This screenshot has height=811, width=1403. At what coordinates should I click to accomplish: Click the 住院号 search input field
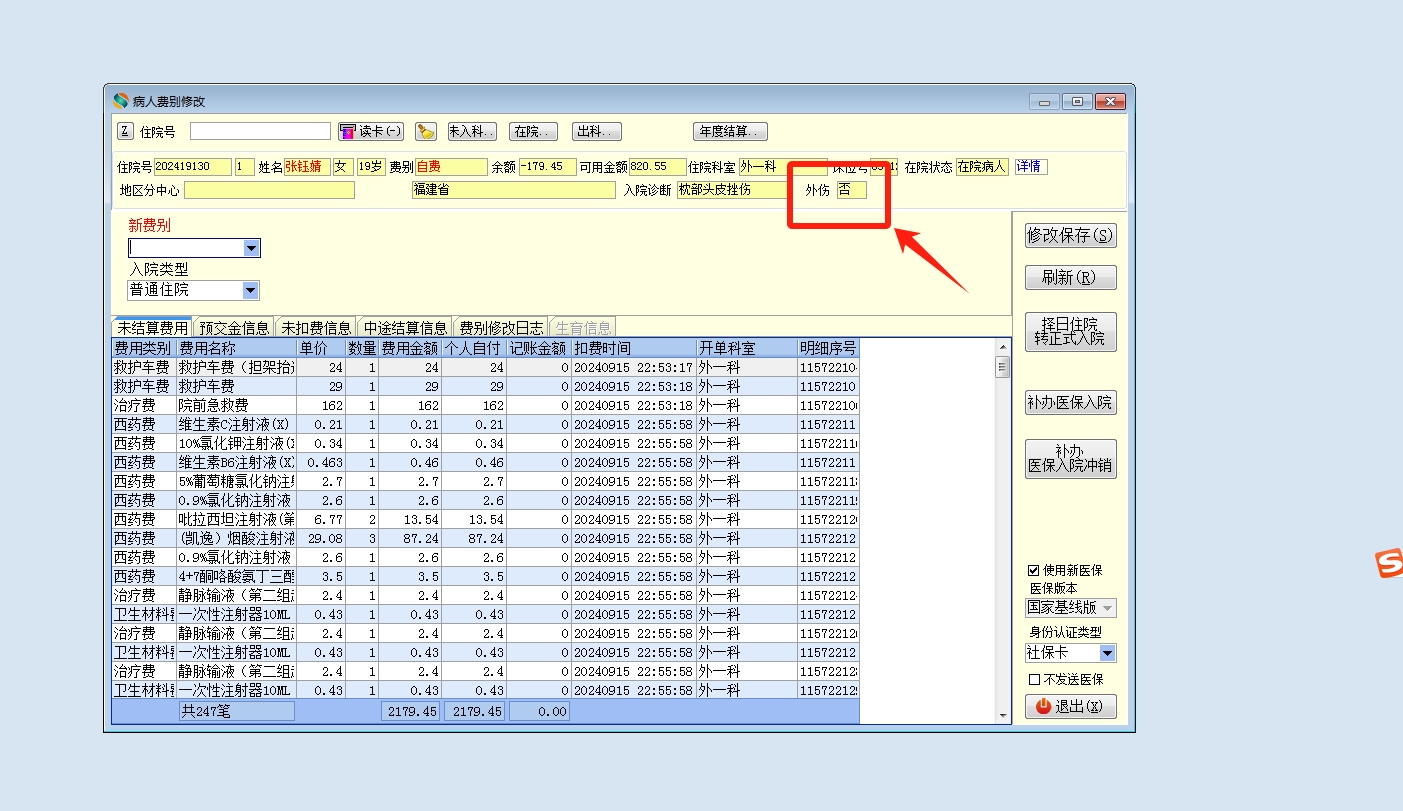point(260,131)
